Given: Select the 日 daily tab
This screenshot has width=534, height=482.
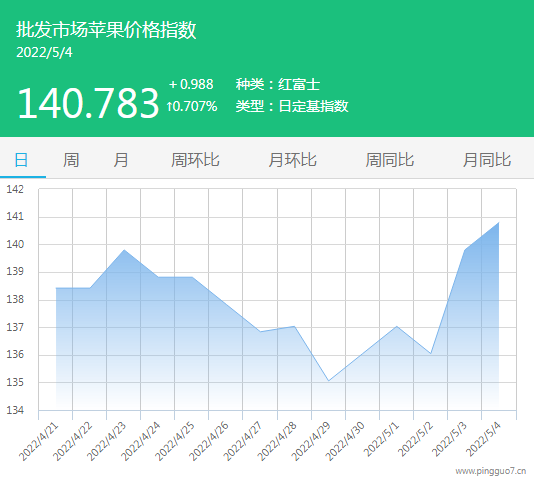Looking at the screenshot, I should [21, 160].
